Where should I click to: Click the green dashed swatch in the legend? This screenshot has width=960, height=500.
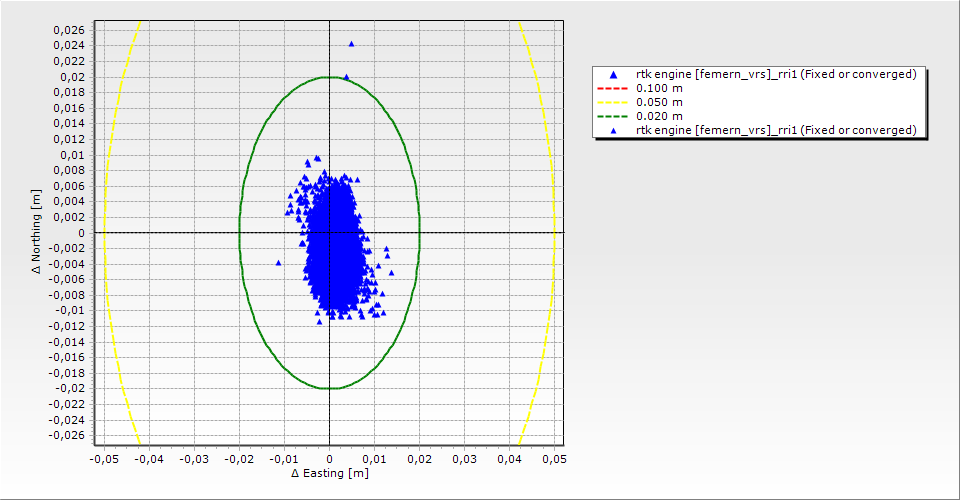click(x=614, y=116)
